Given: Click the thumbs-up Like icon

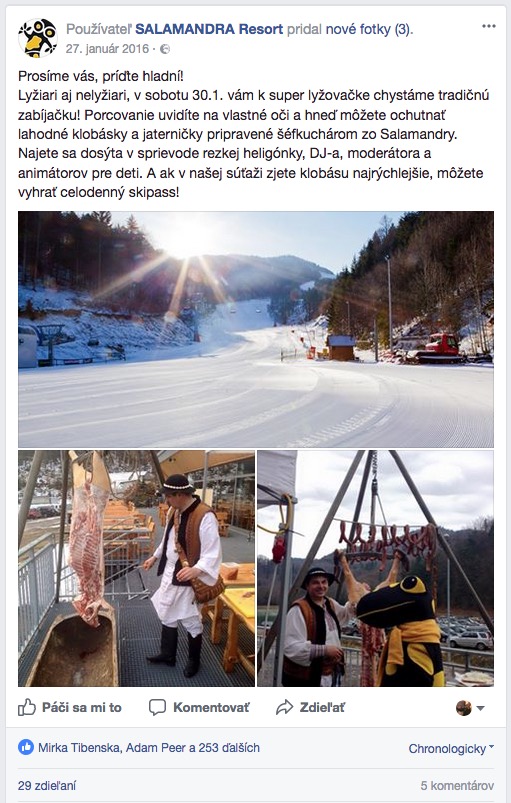Looking at the screenshot, I should pyautogui.click(x=27, y=707).
